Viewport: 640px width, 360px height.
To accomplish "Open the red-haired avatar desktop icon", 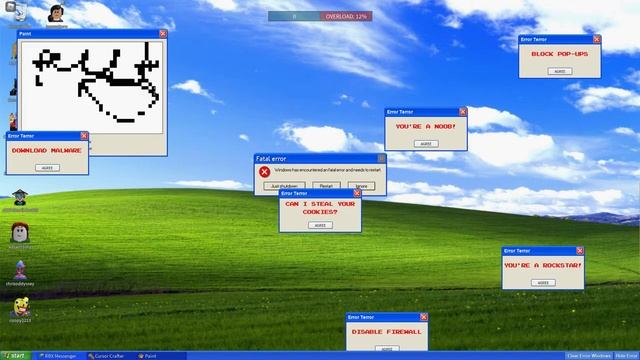I will tap(20, 233).
